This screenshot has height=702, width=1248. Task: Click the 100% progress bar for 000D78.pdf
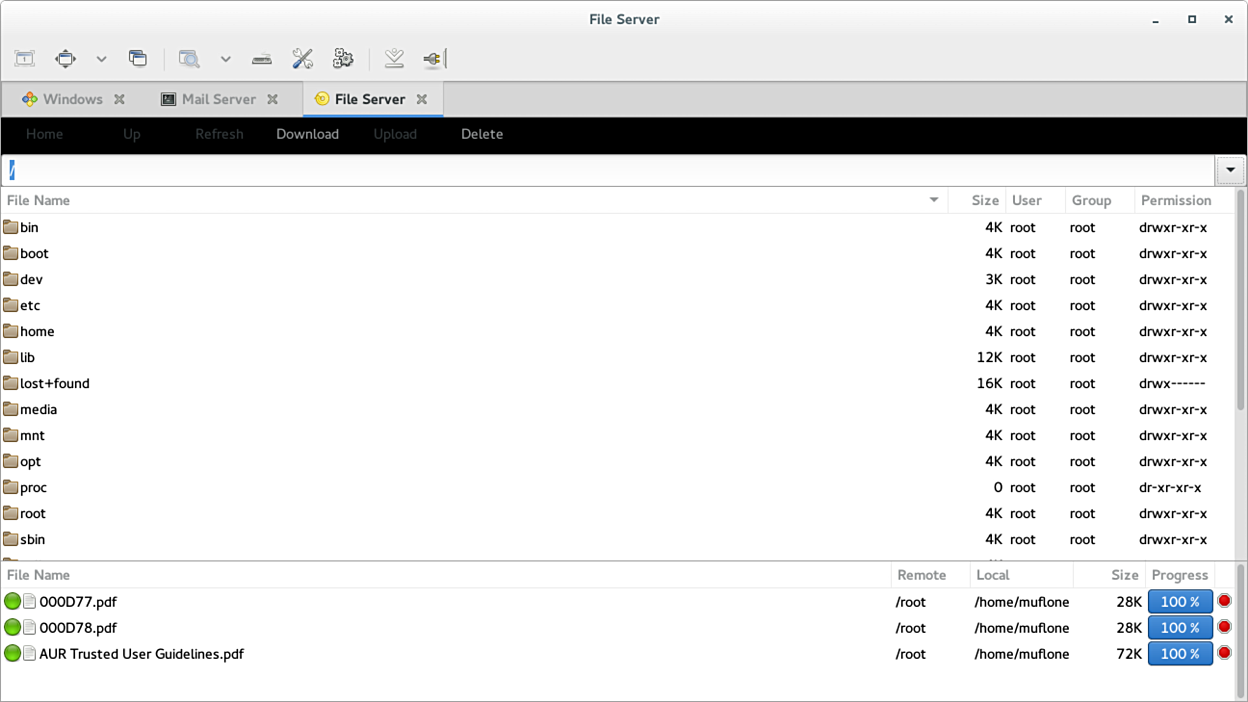click(1180, 627)
